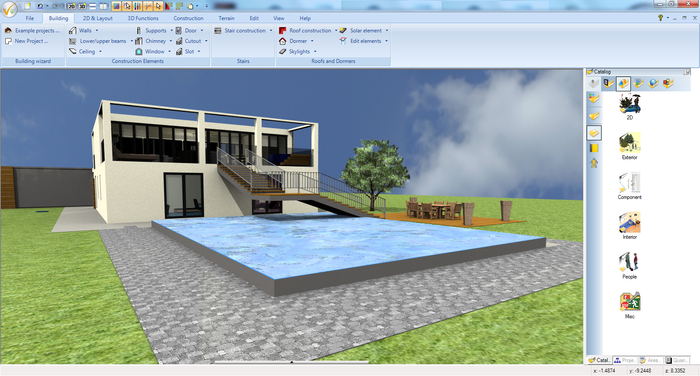Click the Window element icon

[139, 51]
